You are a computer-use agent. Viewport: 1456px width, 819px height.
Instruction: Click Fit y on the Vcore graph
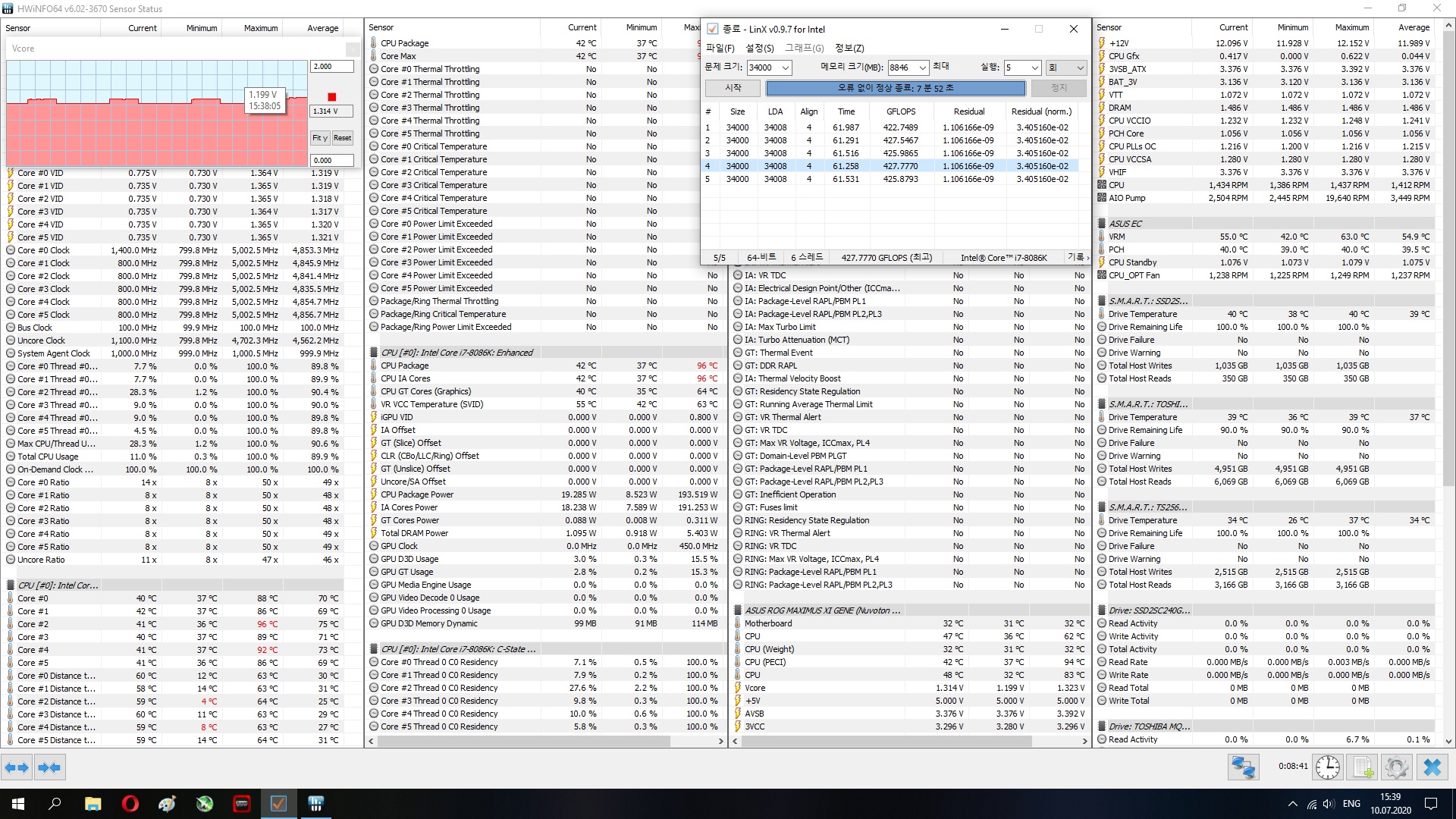319,138
